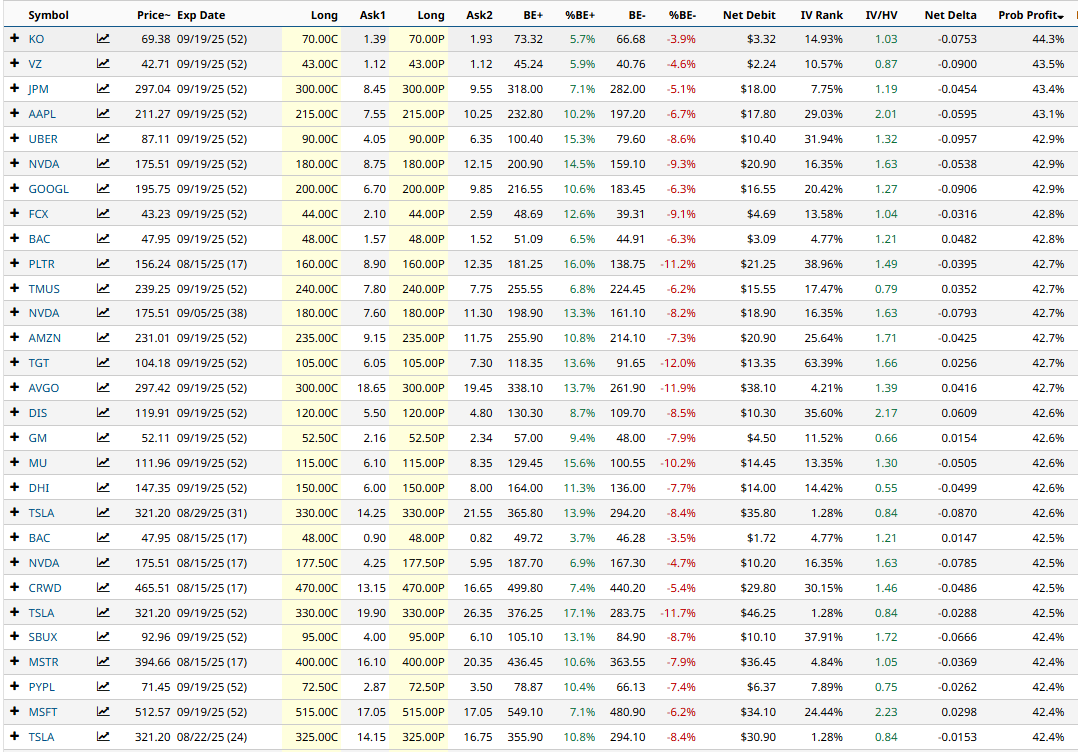Click the AVGO chart icon
This screenshot has height=752, width=1078.
(103, 388)
